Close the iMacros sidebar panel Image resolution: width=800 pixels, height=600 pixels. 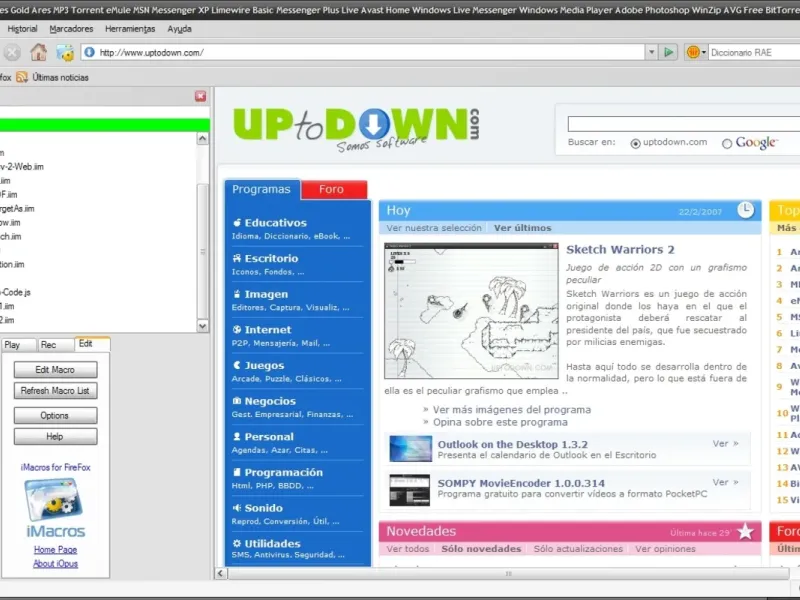(201, 96)
